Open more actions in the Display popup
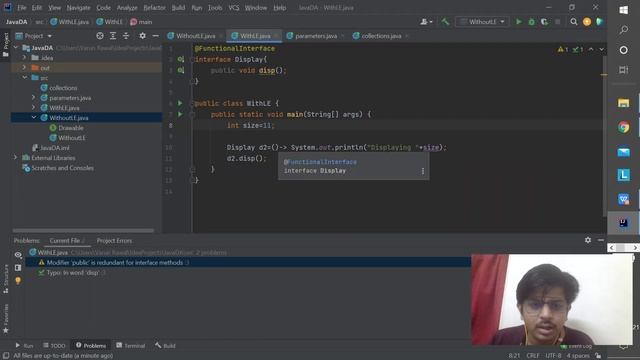Image resolution: width=640 pixels, height=360 pixels. click(423, 171)
